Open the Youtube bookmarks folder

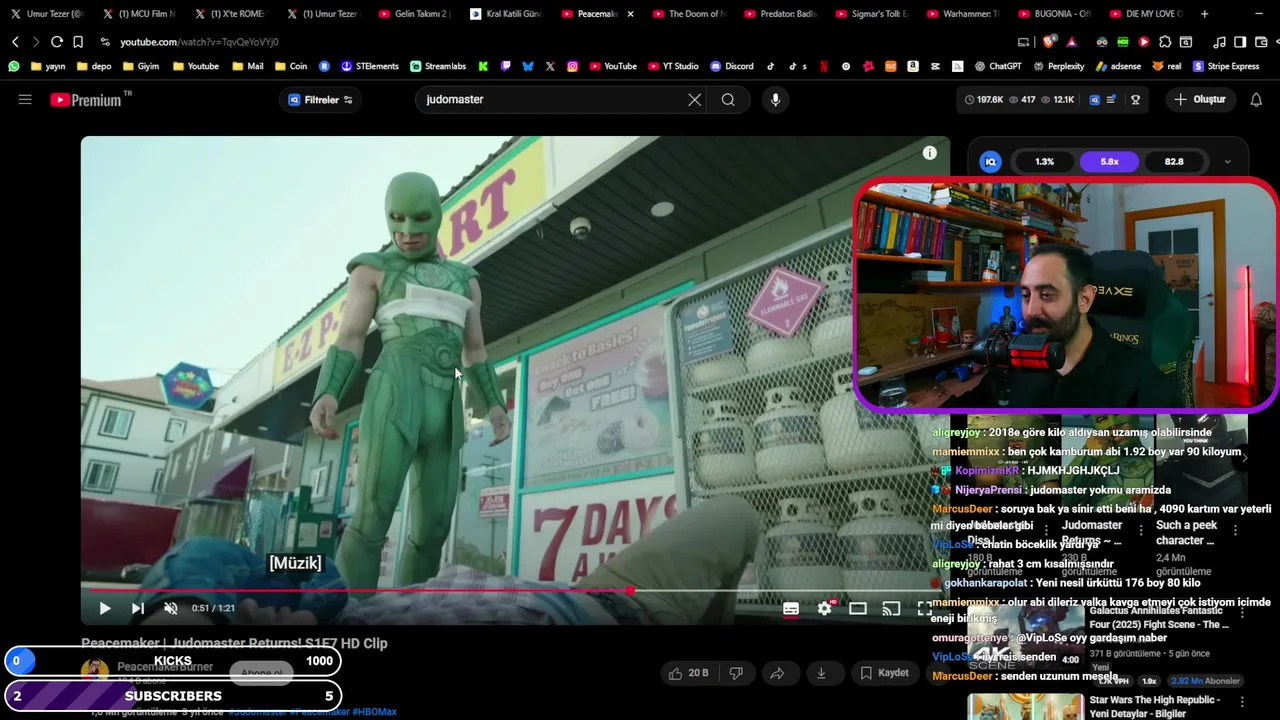pyautogui.click(x=195, y=66)
